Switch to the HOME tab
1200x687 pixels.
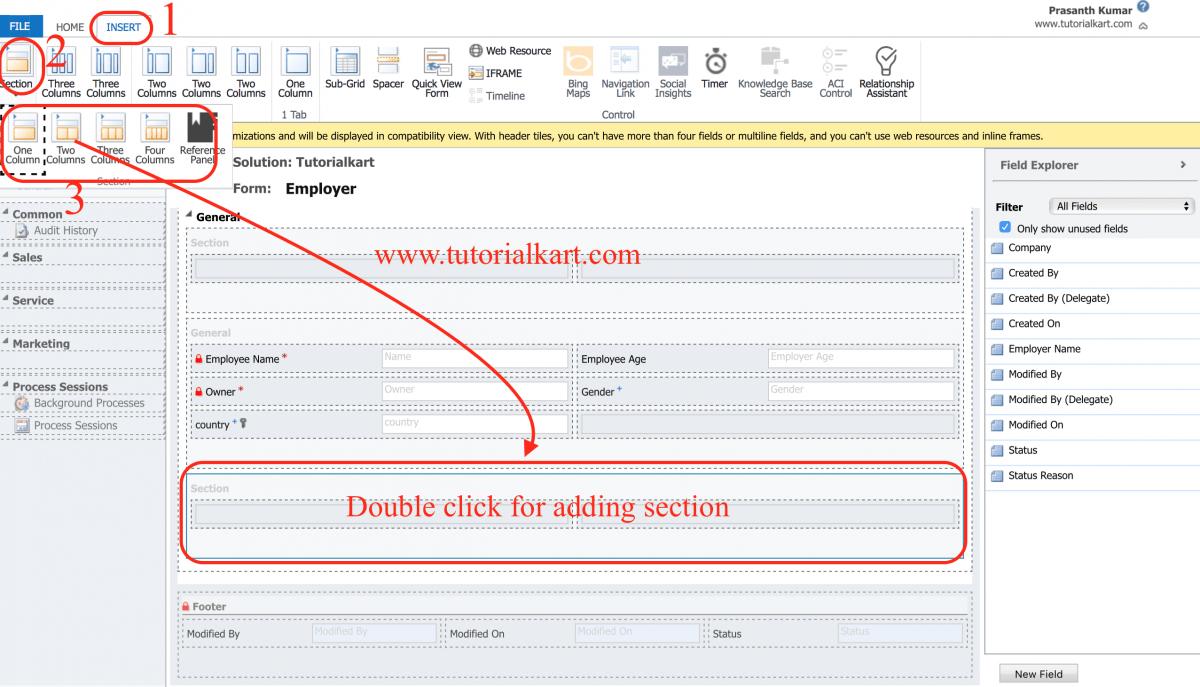69,27
